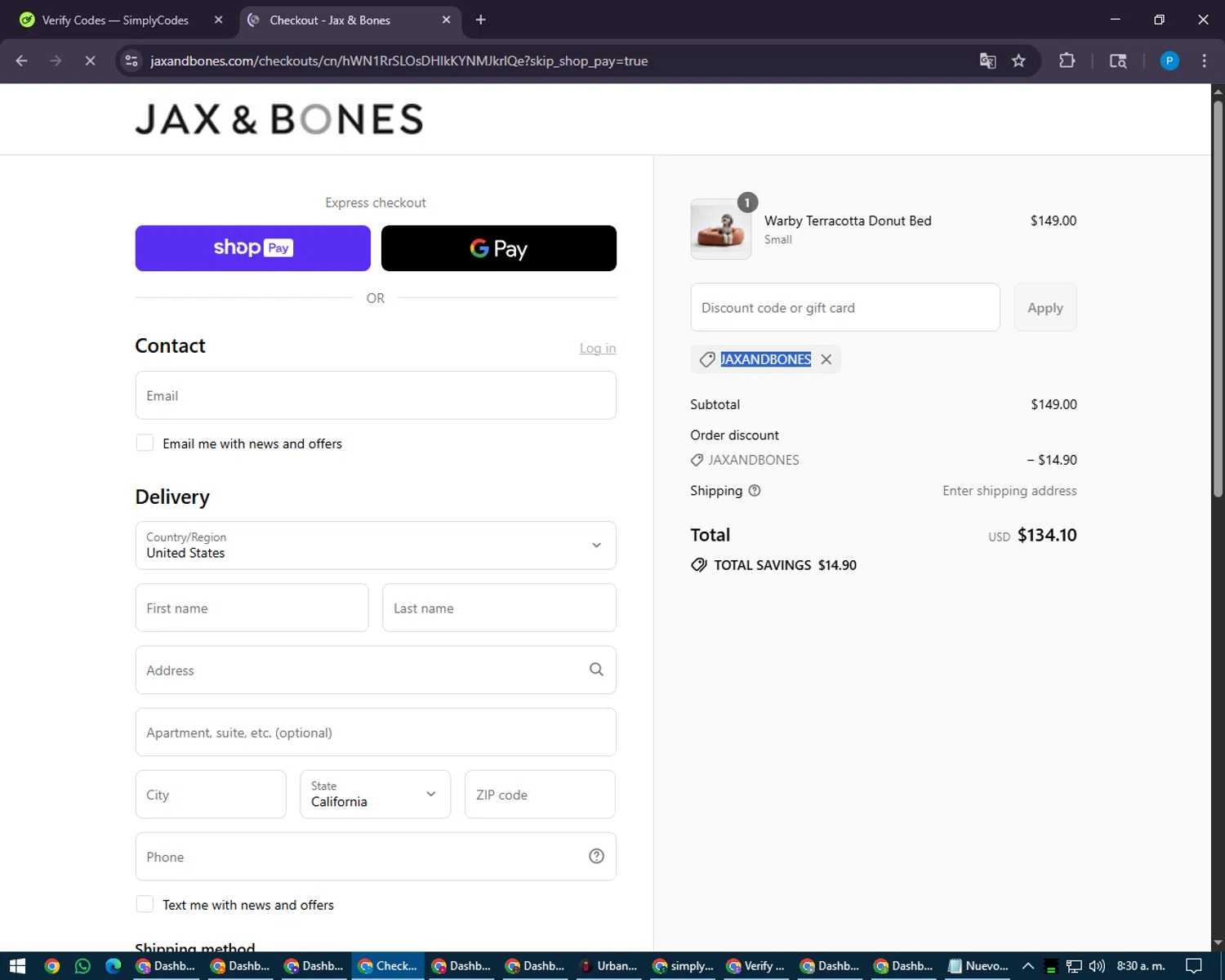Image resolution: width=1225 pixels, height=980 pixels.
Task: Focus the First name field
Action: (252, 608)
